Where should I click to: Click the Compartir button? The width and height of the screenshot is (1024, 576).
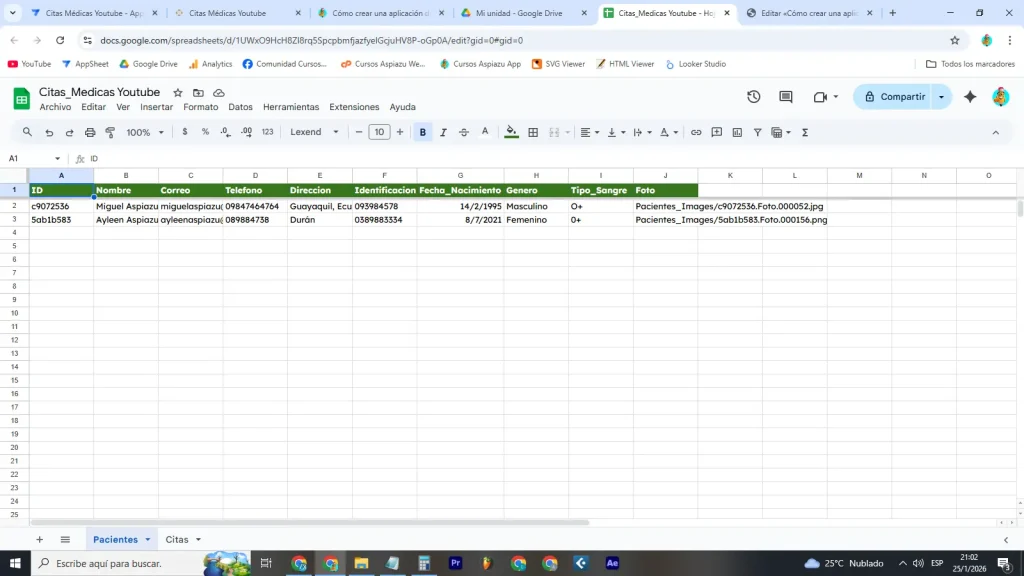[x=896, y=97]
